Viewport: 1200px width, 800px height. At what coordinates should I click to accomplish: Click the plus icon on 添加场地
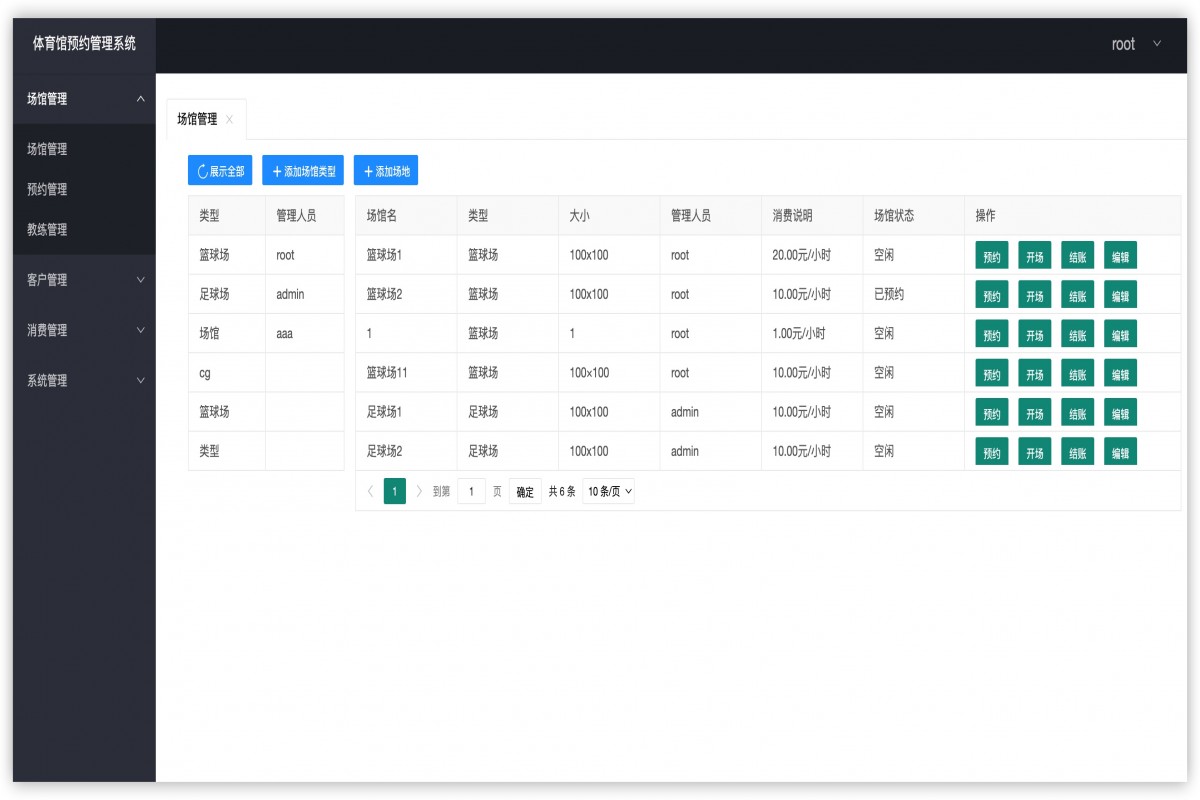(368, 170)
